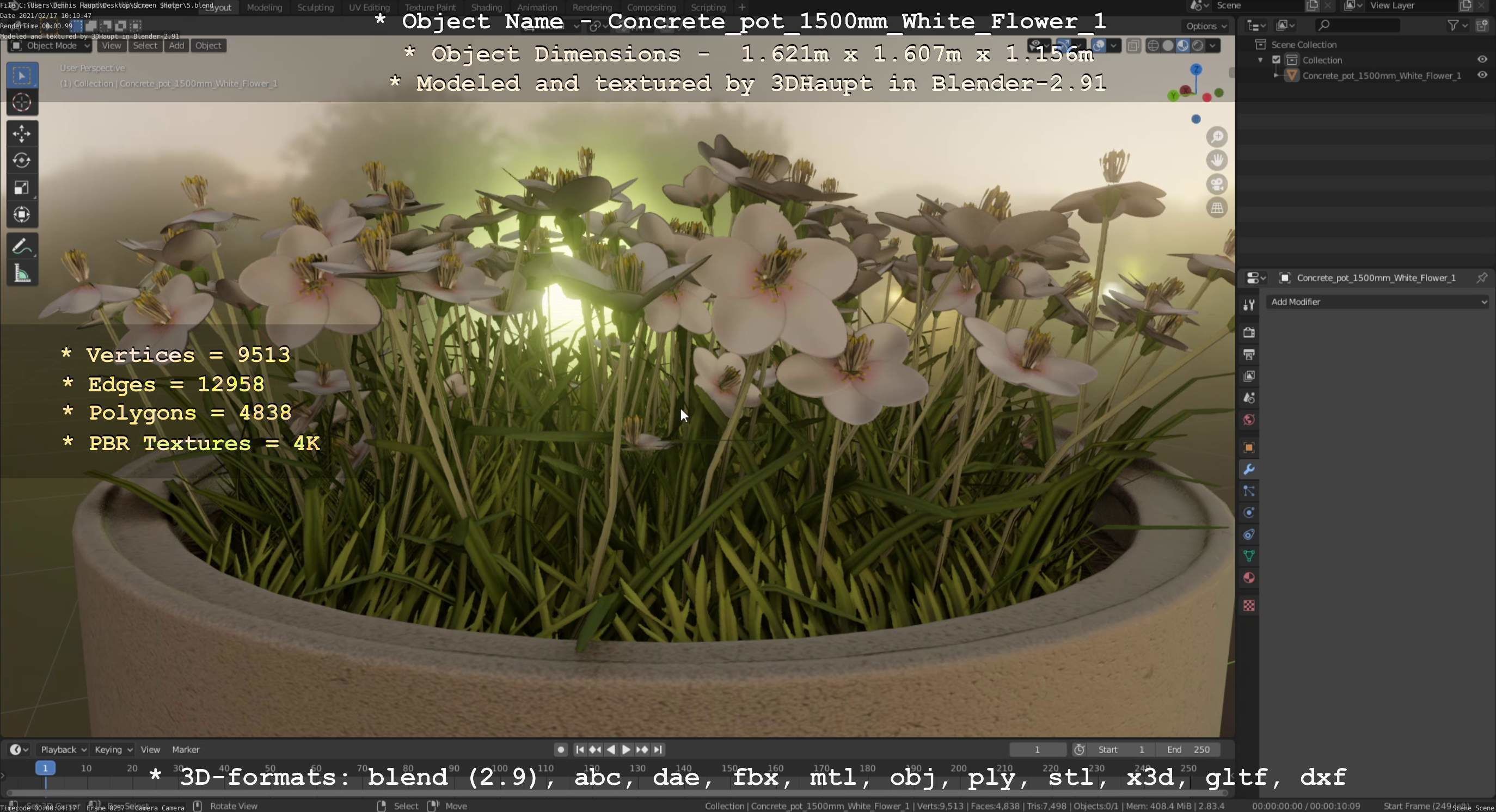Open the World properties tab
The image size is (1496, 812).
tap(1249, 420)
